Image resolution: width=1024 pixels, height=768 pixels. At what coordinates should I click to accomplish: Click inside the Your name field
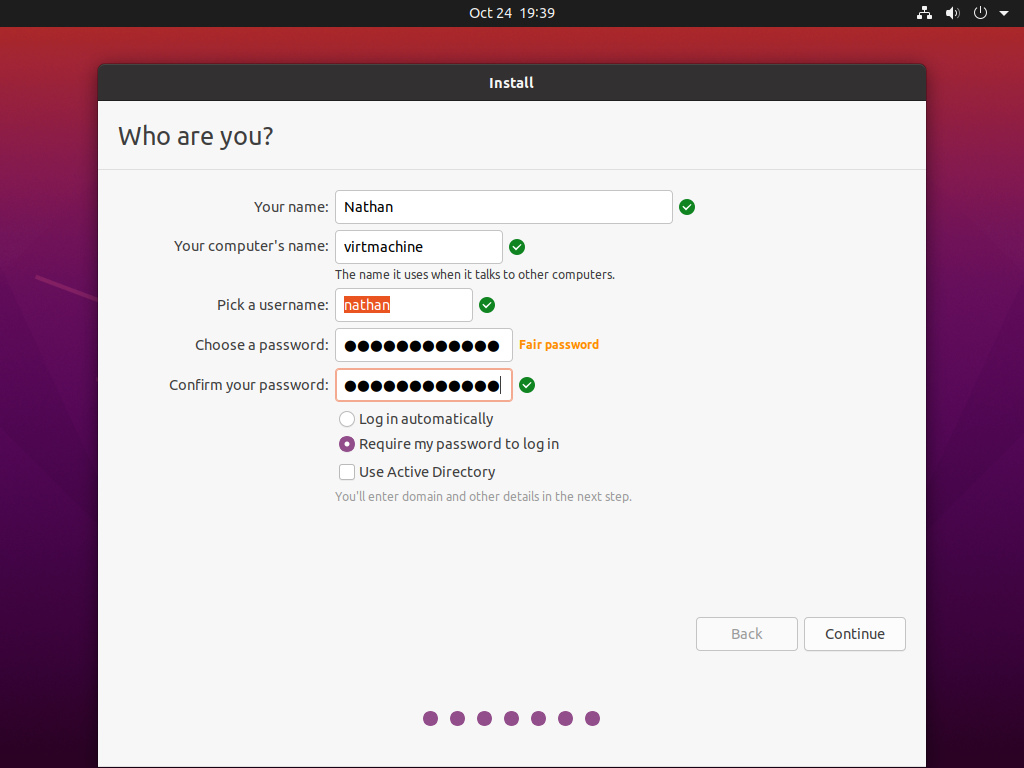503,207
